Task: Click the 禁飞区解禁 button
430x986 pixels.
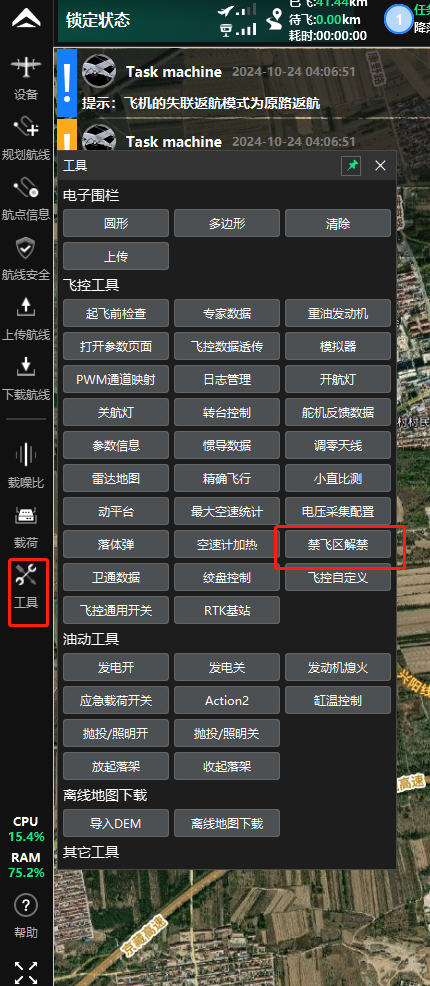Action: point(338,545)
